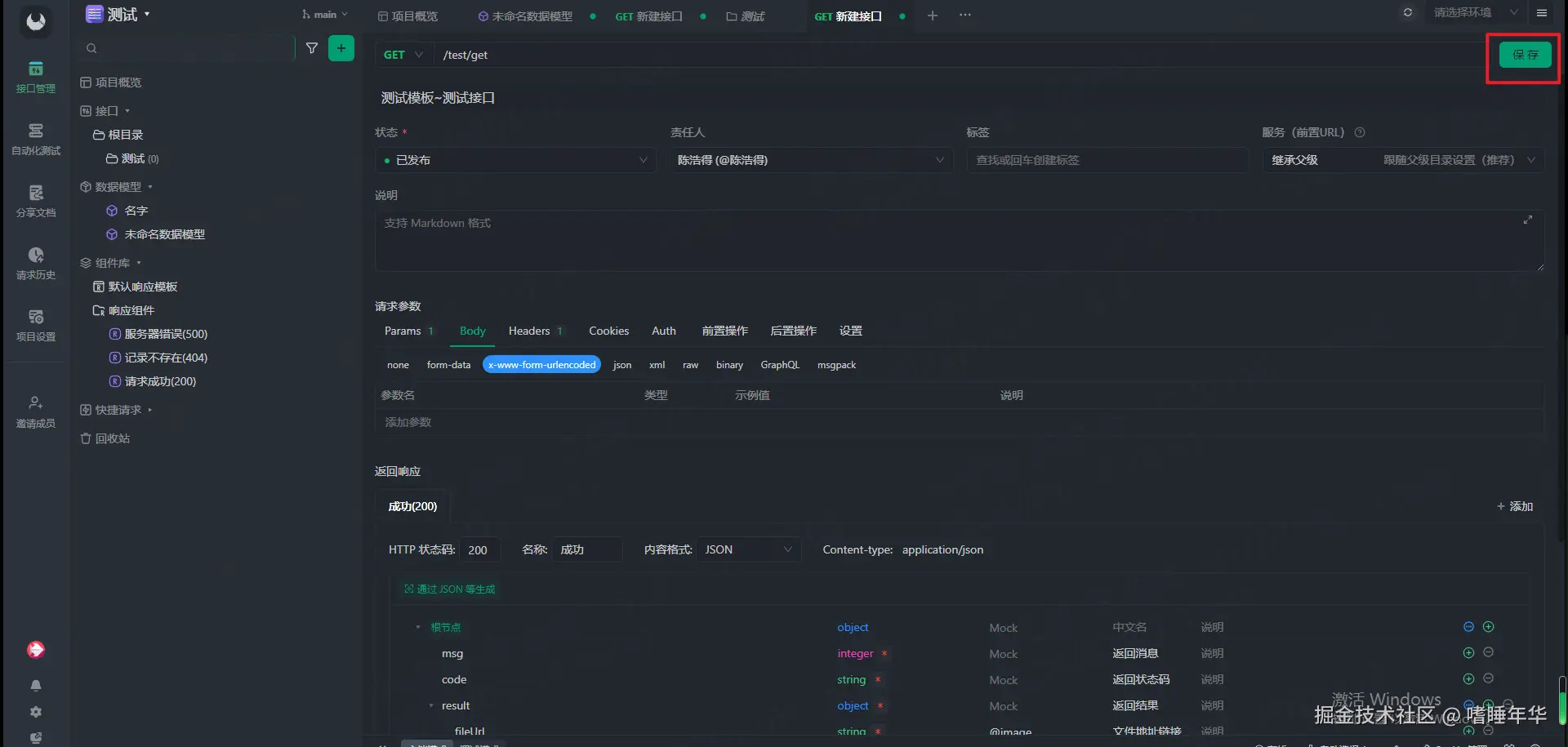Select none body type
The image size is (1568, 747).
pos(399,365)
